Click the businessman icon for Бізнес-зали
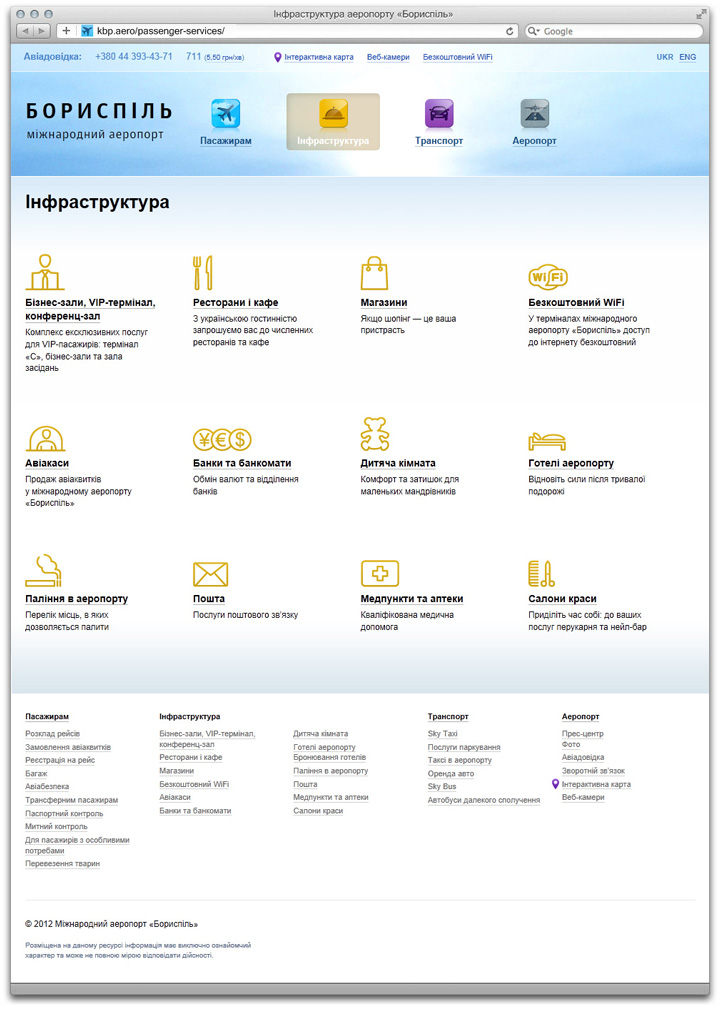This screenshot has height=1010, width=720. point(45,272)
